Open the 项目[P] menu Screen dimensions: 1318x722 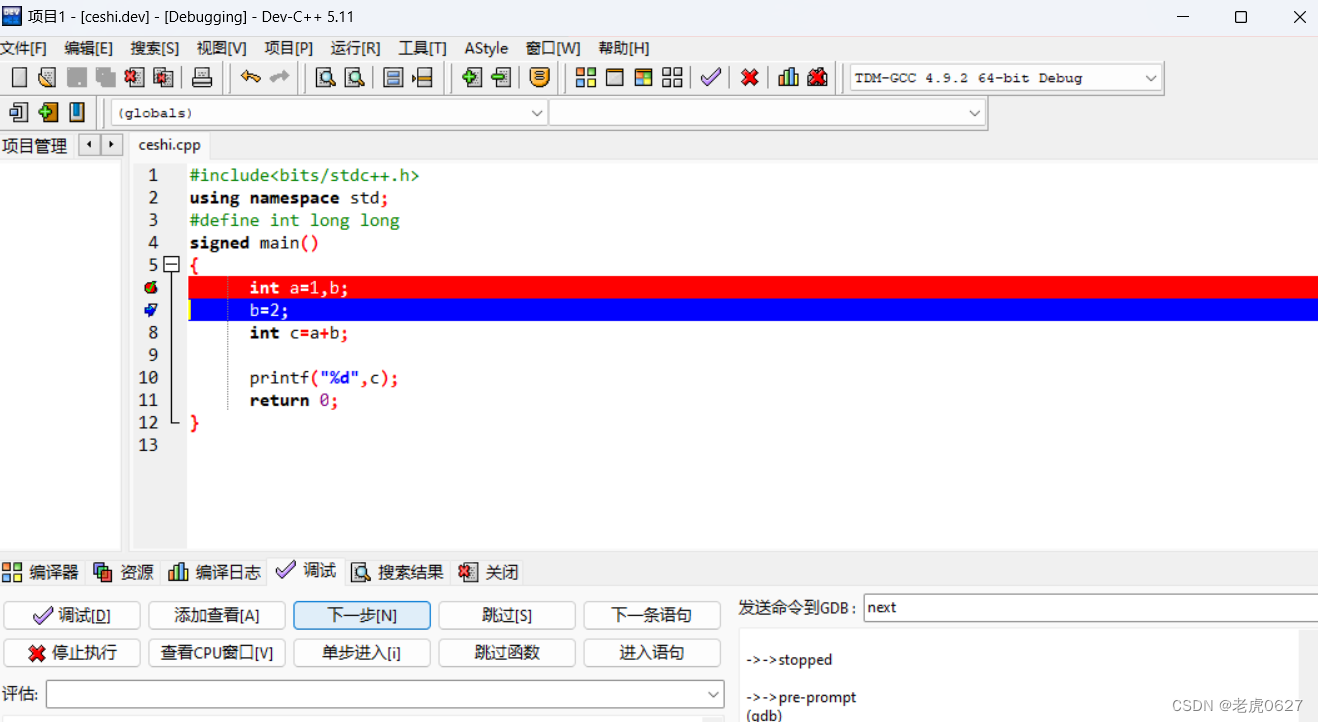click(289, 48)
